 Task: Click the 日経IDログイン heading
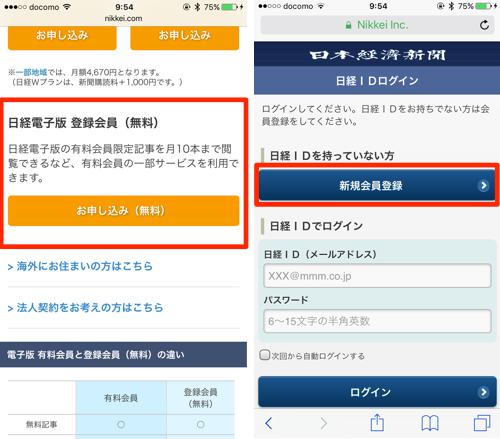click(x=377, y=81)
